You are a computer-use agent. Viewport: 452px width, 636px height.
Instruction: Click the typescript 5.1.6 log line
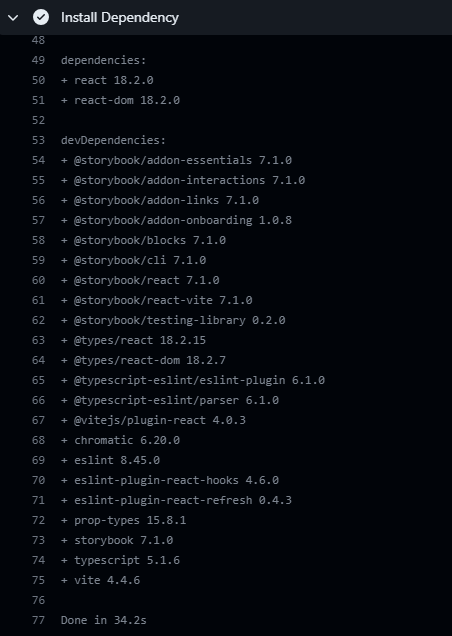click(x=121, y=560)
